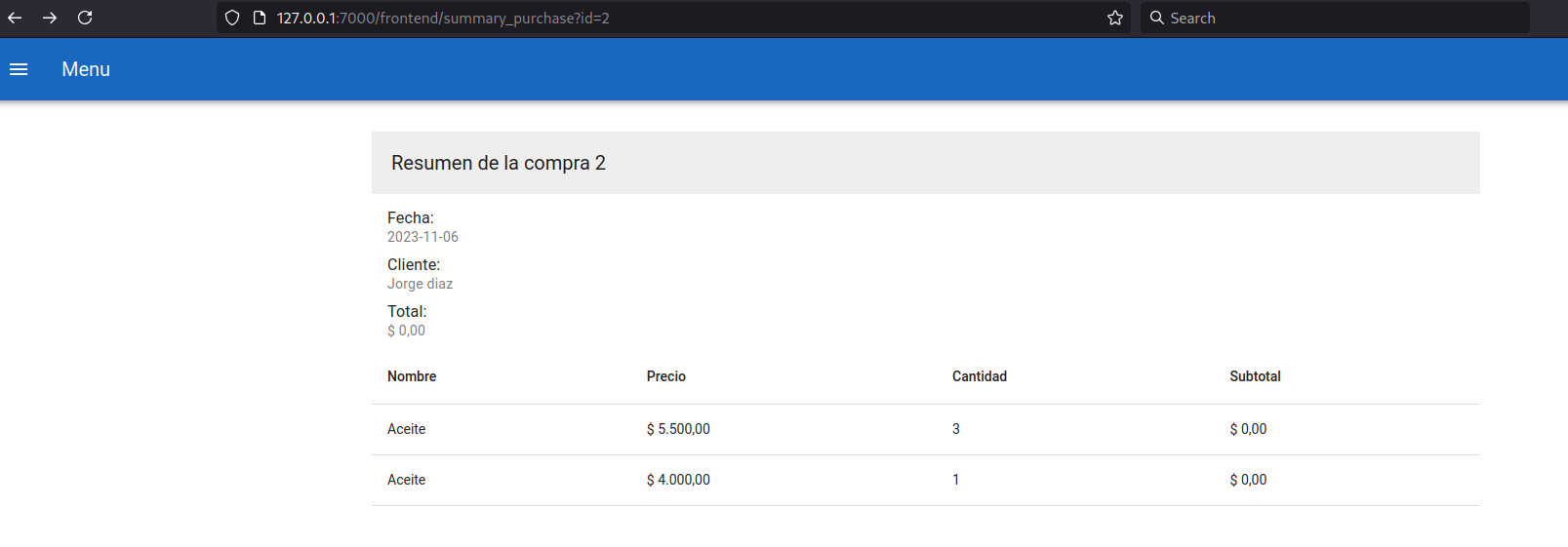Click the Subtotal column header

pos(1255,376)
